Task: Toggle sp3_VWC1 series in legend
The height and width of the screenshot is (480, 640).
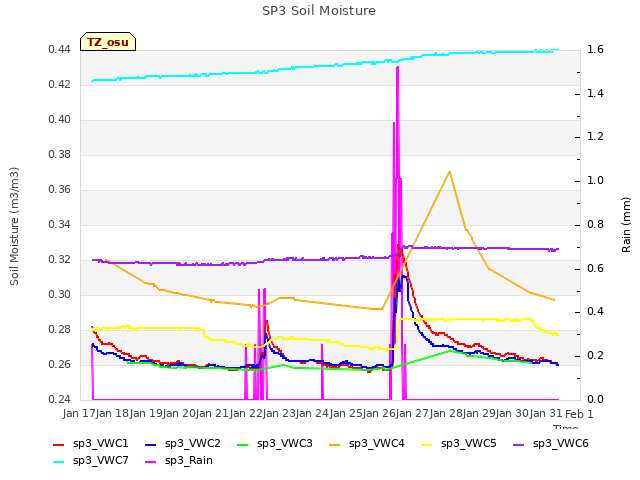Action: click(x=91, y=444)
